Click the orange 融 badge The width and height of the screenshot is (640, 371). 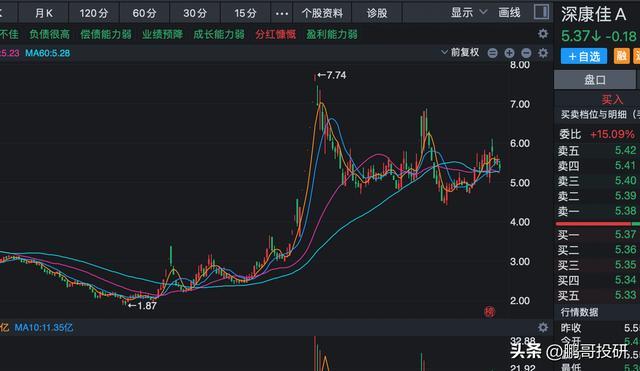(621, 56)
